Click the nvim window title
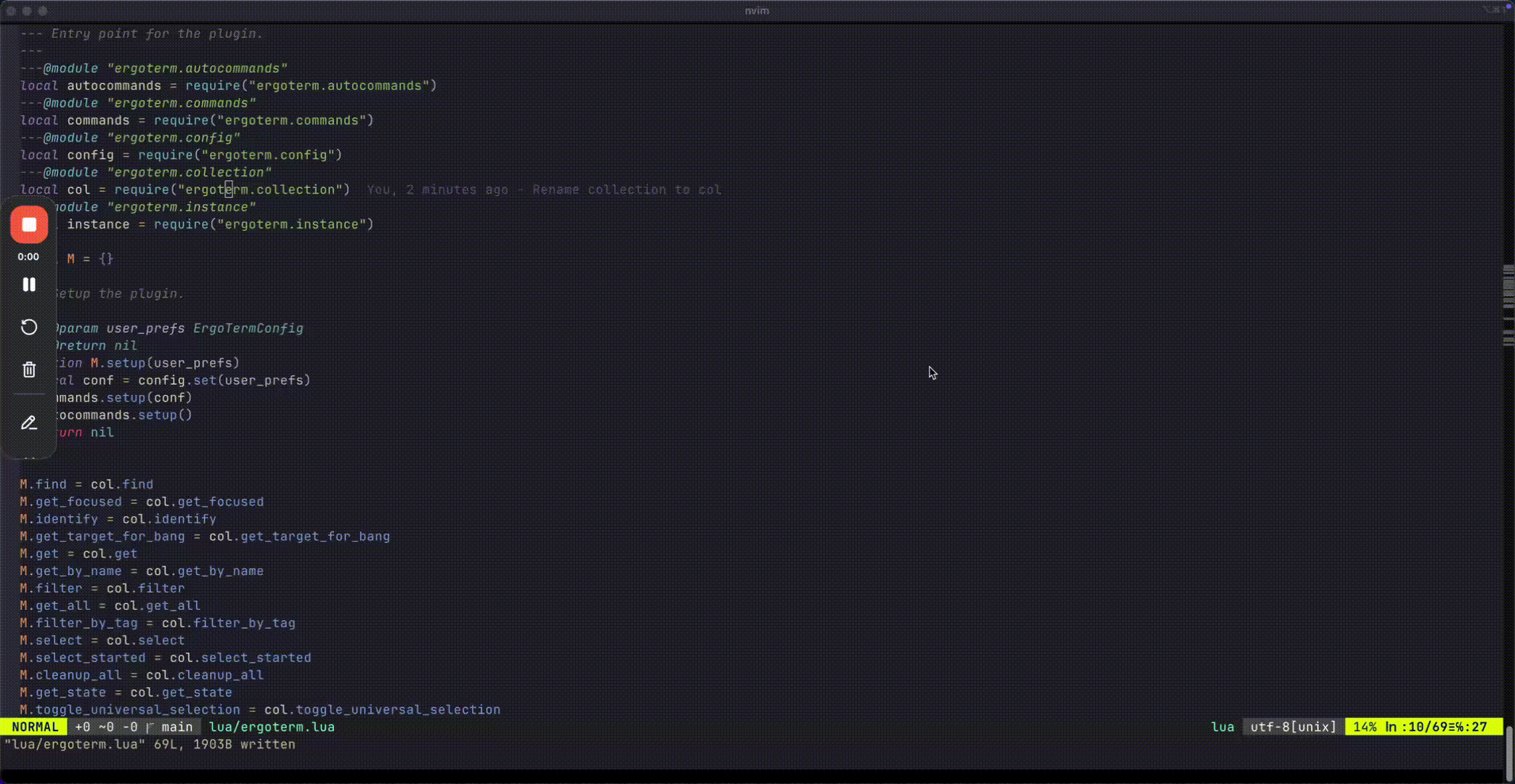Image resolution: width=1515 pixels, height=784 pixels. (757, 10)
